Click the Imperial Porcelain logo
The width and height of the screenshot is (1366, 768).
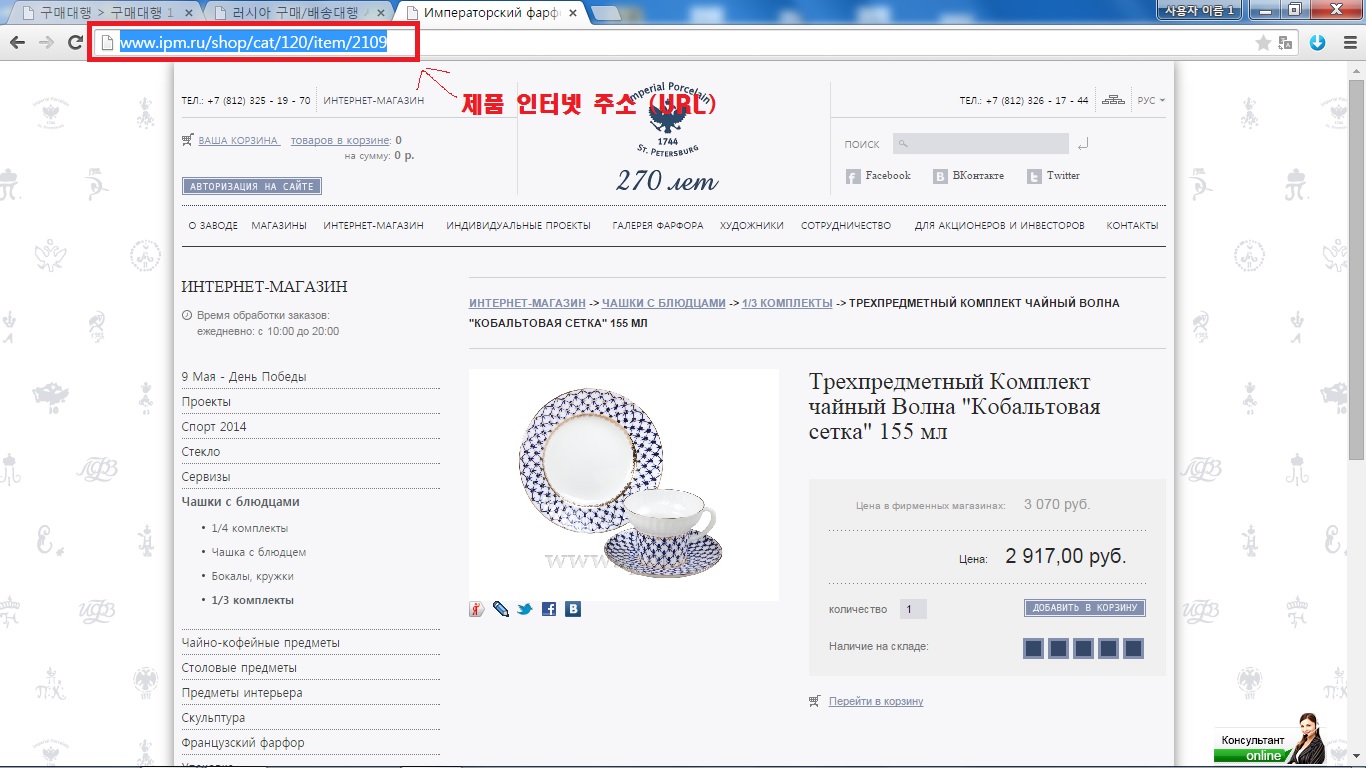tap(667, 121)
